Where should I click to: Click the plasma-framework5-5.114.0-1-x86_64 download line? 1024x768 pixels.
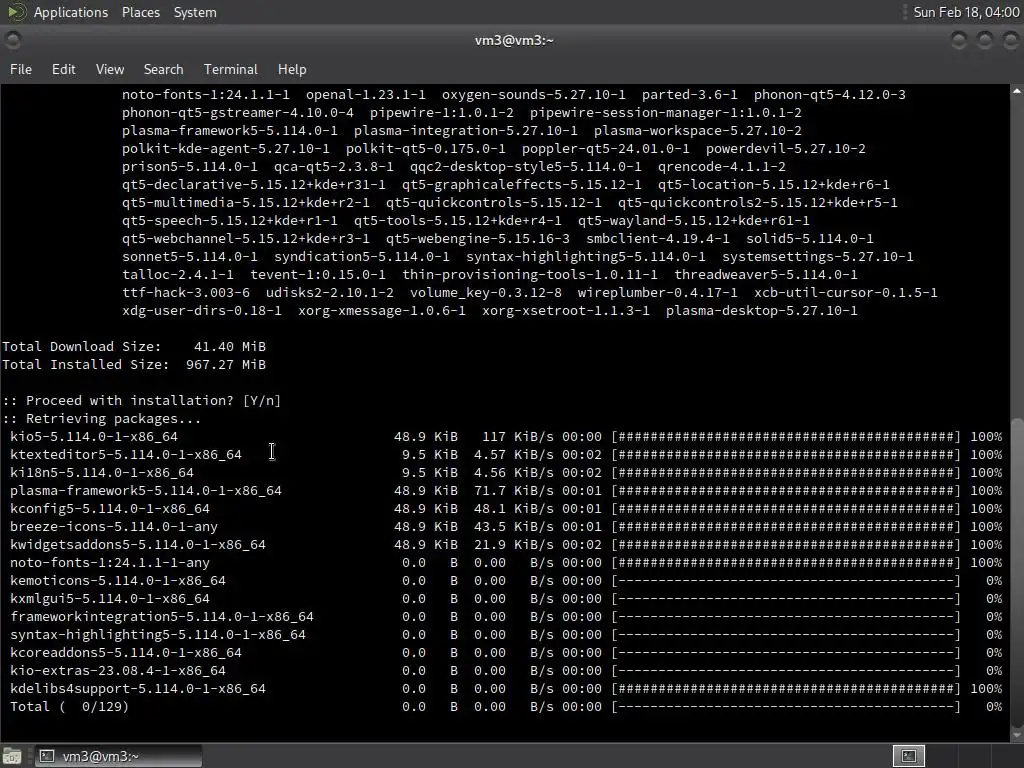pyautogui.click(x=505, y=490)
